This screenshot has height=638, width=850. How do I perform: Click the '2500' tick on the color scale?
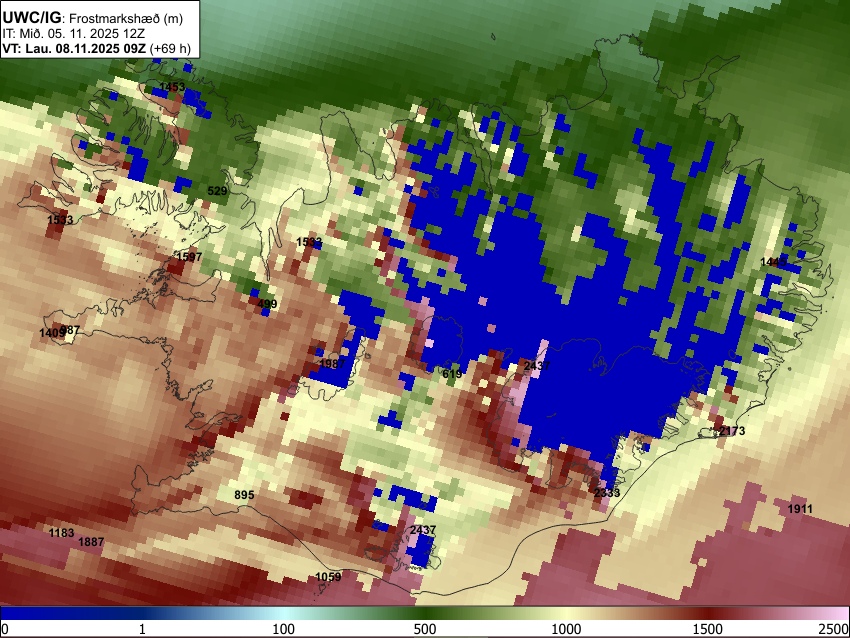(834, 629)
